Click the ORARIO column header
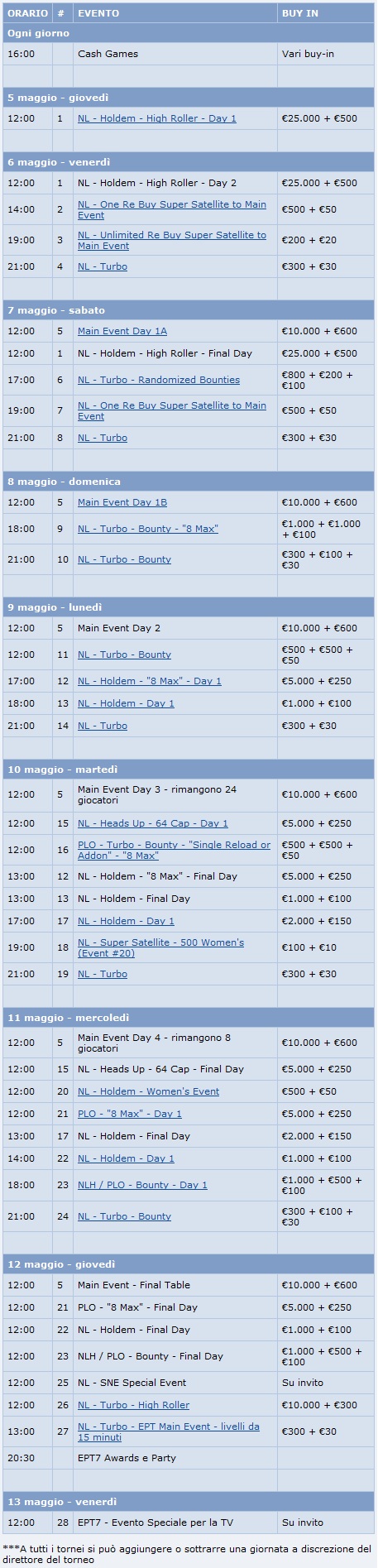 point(27,13)
